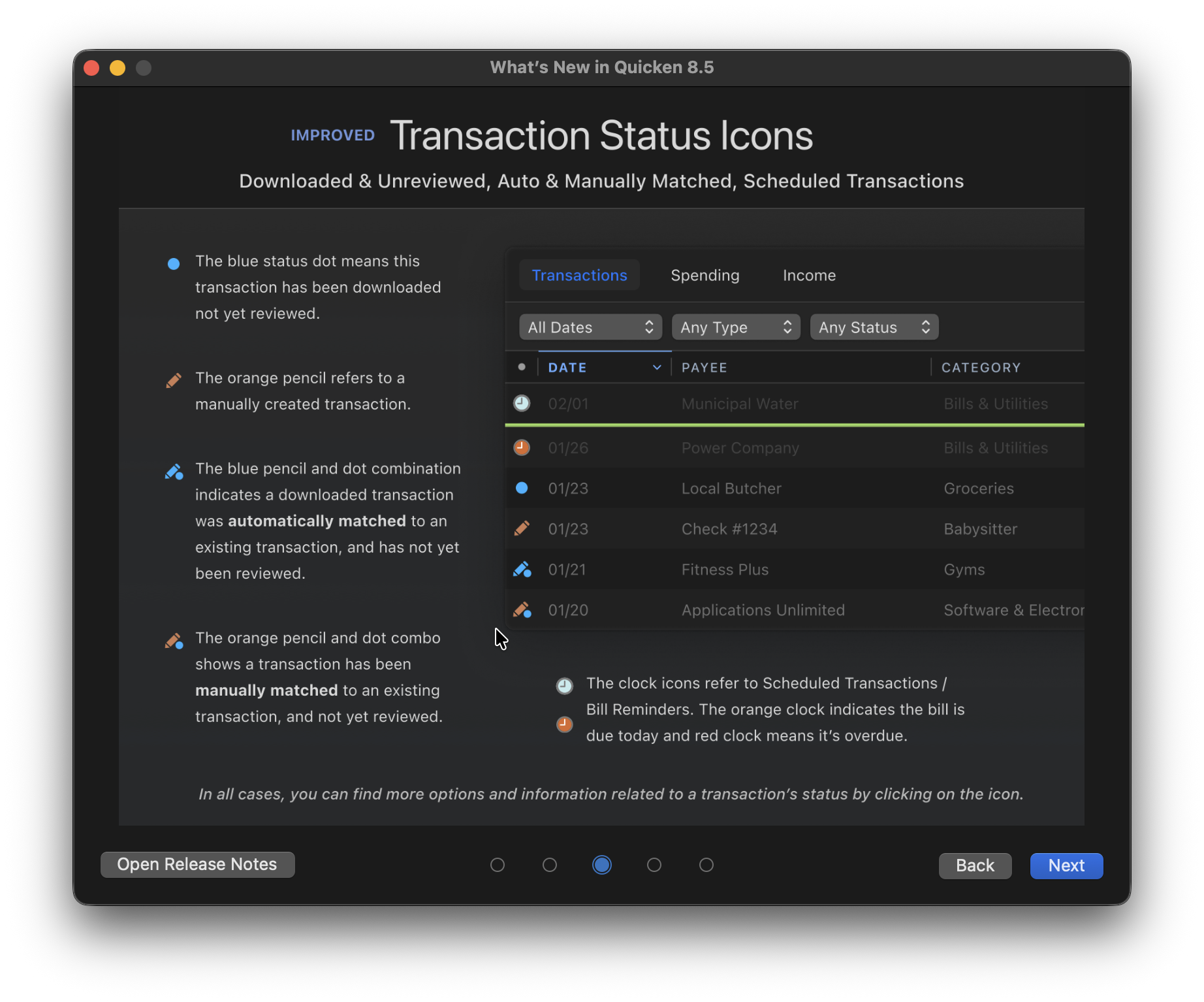Select the Check #1234 payee cell
Viewport: 1204px width, 1002px height.
(x=729, y=529)
